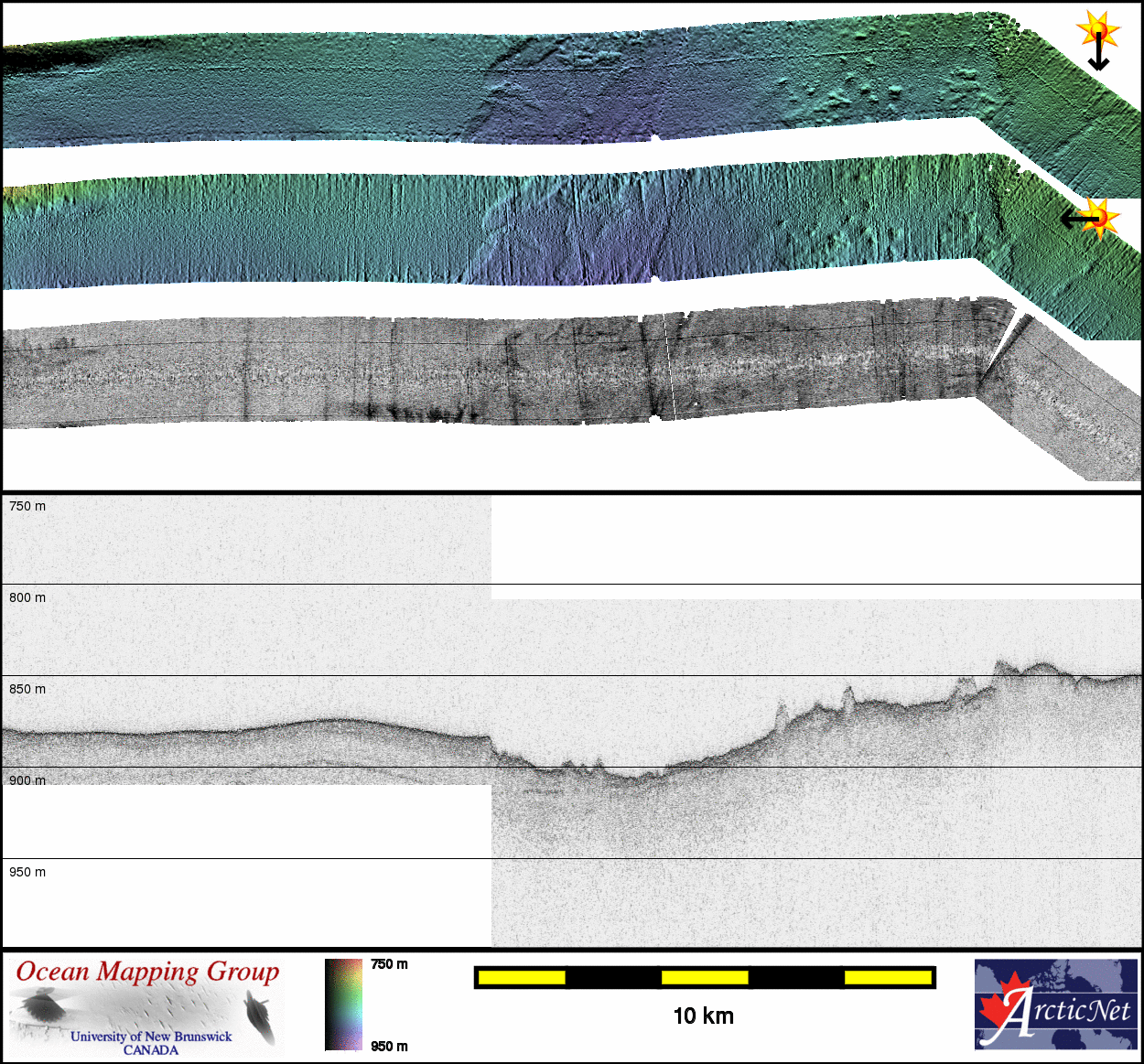
Task: Click the rightmost yellow segment of scale bar
Action: [887, 978]
